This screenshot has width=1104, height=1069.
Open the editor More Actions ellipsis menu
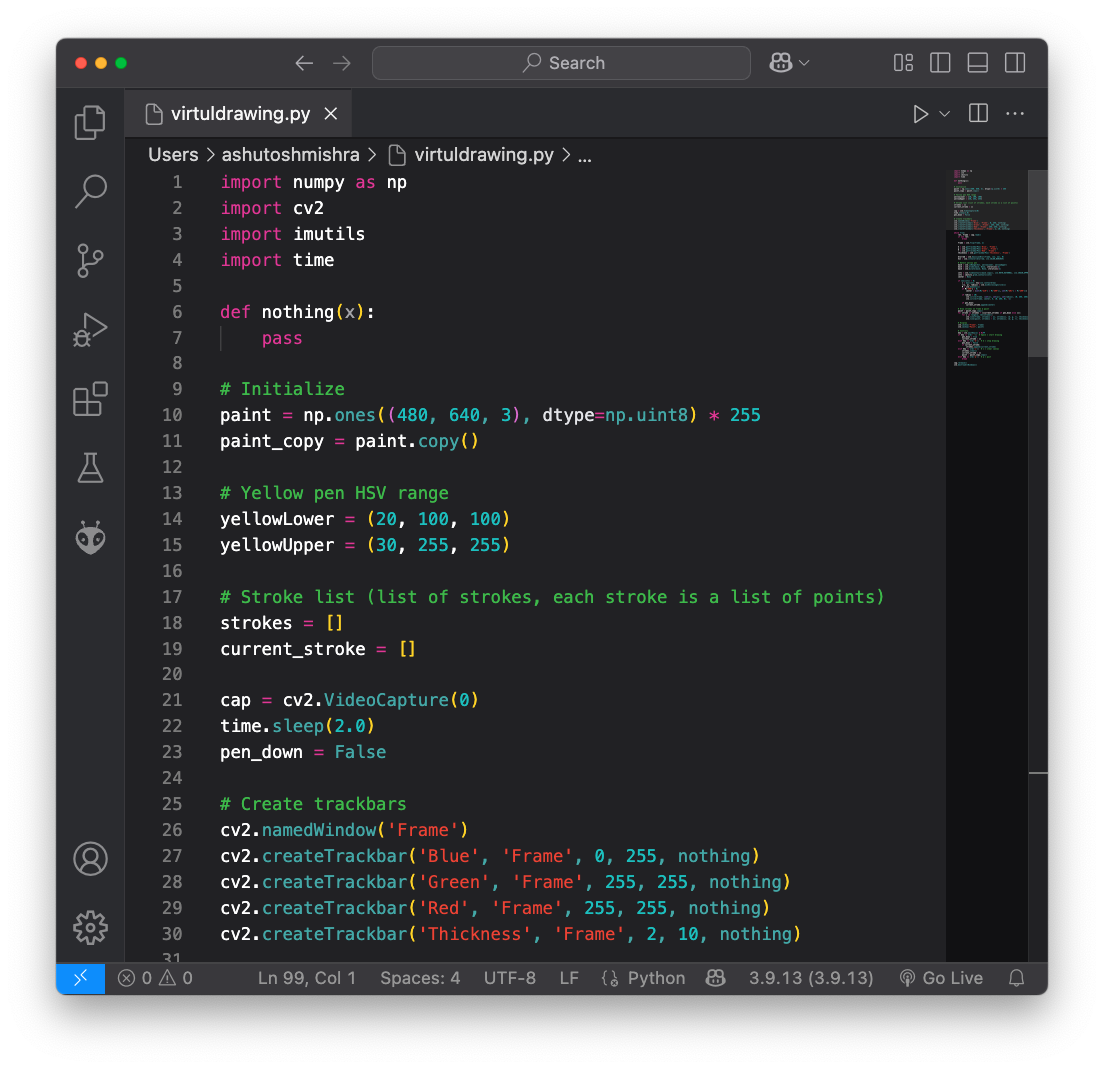coord(1015,114)
